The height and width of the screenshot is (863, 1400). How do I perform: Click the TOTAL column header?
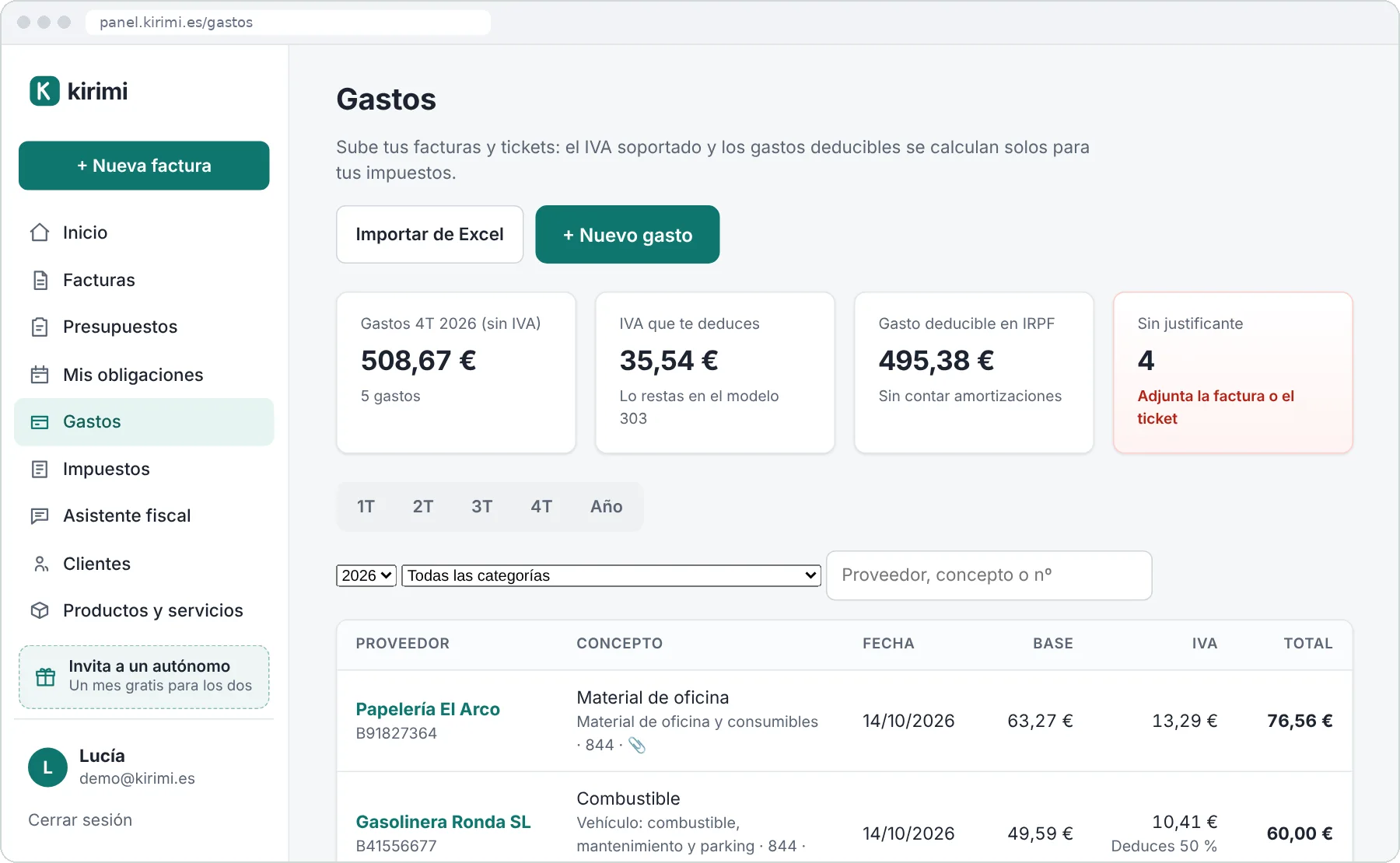1308,644
